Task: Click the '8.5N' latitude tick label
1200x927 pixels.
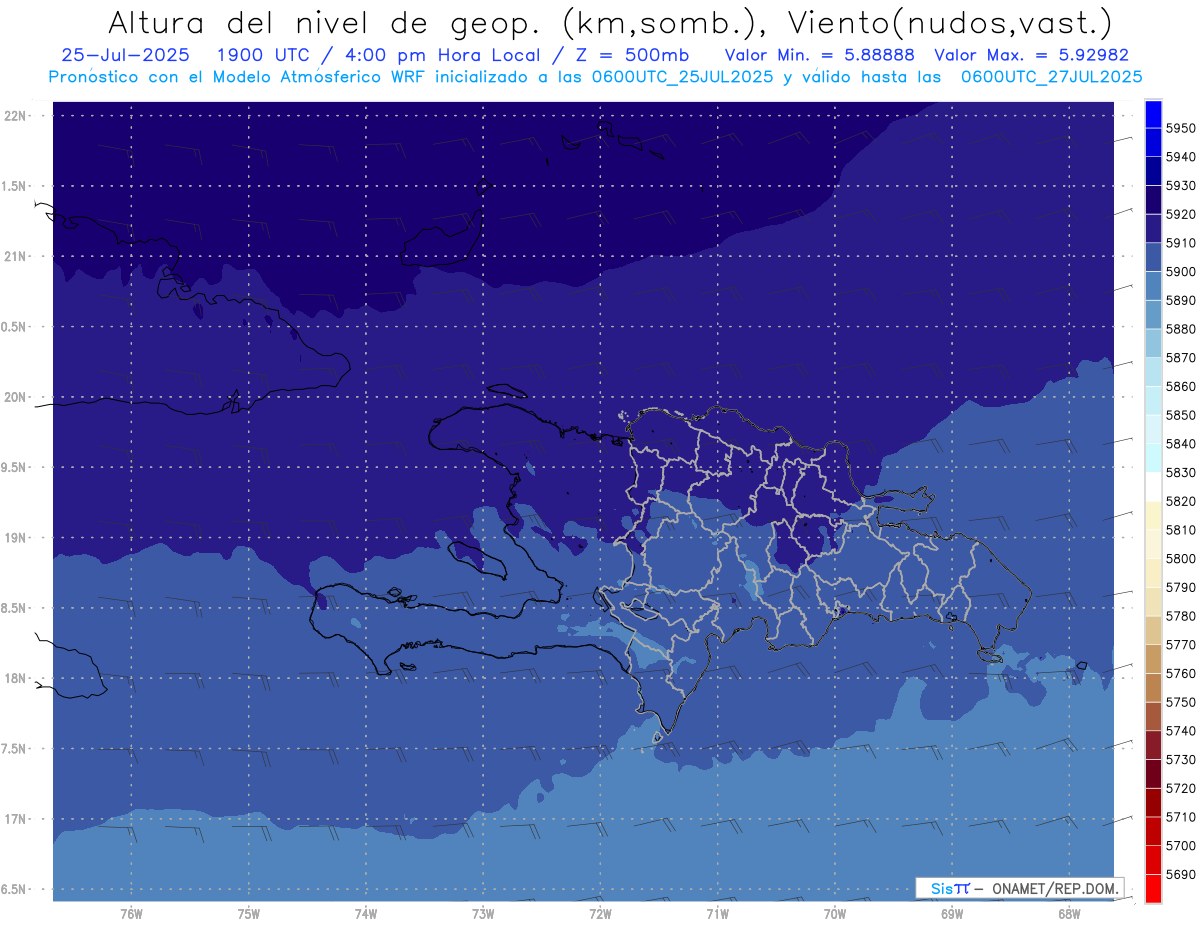Action: pyautogui.click(x=15, y=608)
